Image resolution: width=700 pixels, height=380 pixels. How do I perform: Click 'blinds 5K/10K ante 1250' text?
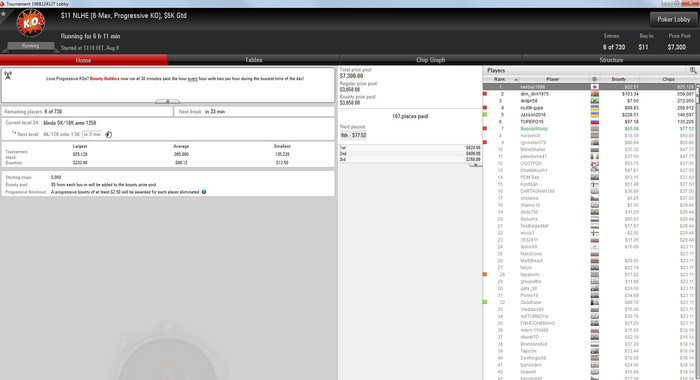coord(70,123)
